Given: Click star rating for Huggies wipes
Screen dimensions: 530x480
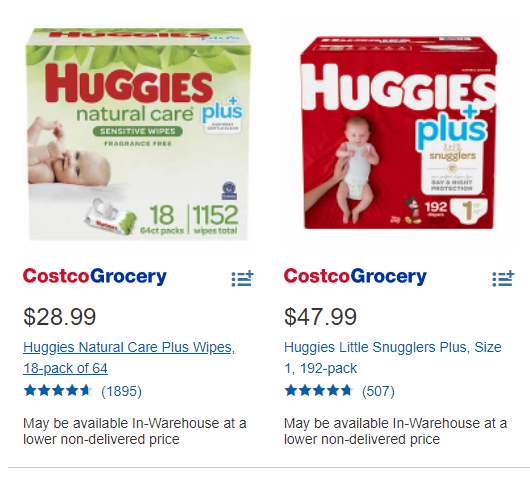Looking at the screenshot, I should [57, 391].
